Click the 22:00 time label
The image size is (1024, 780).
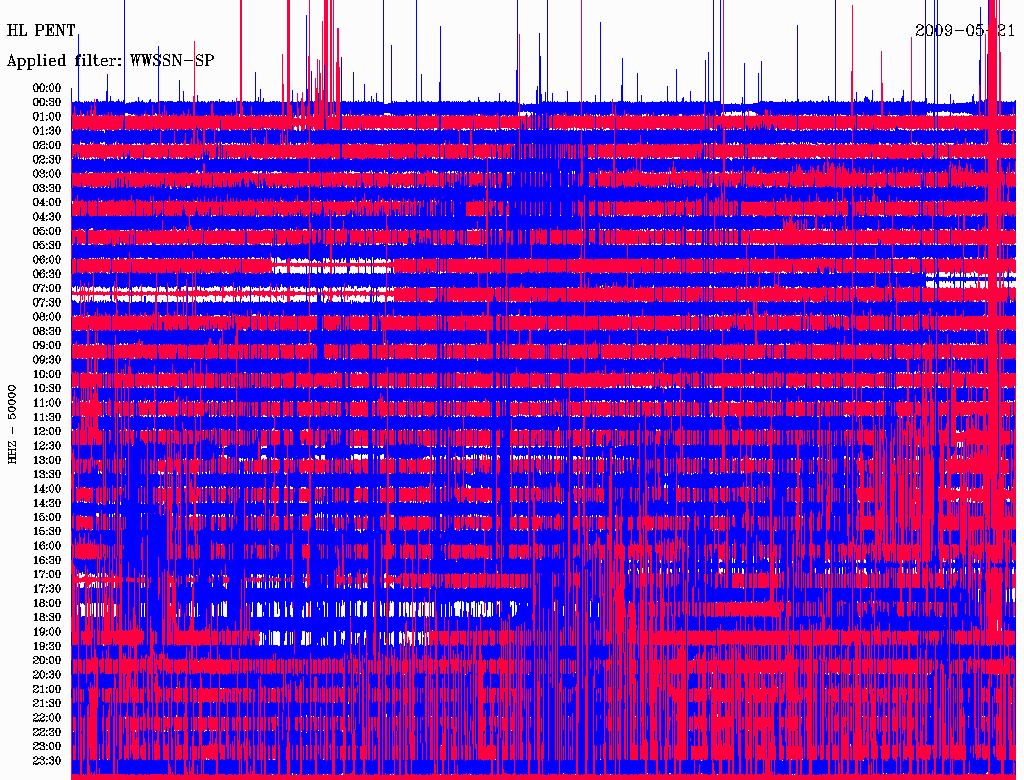(47, 718)
